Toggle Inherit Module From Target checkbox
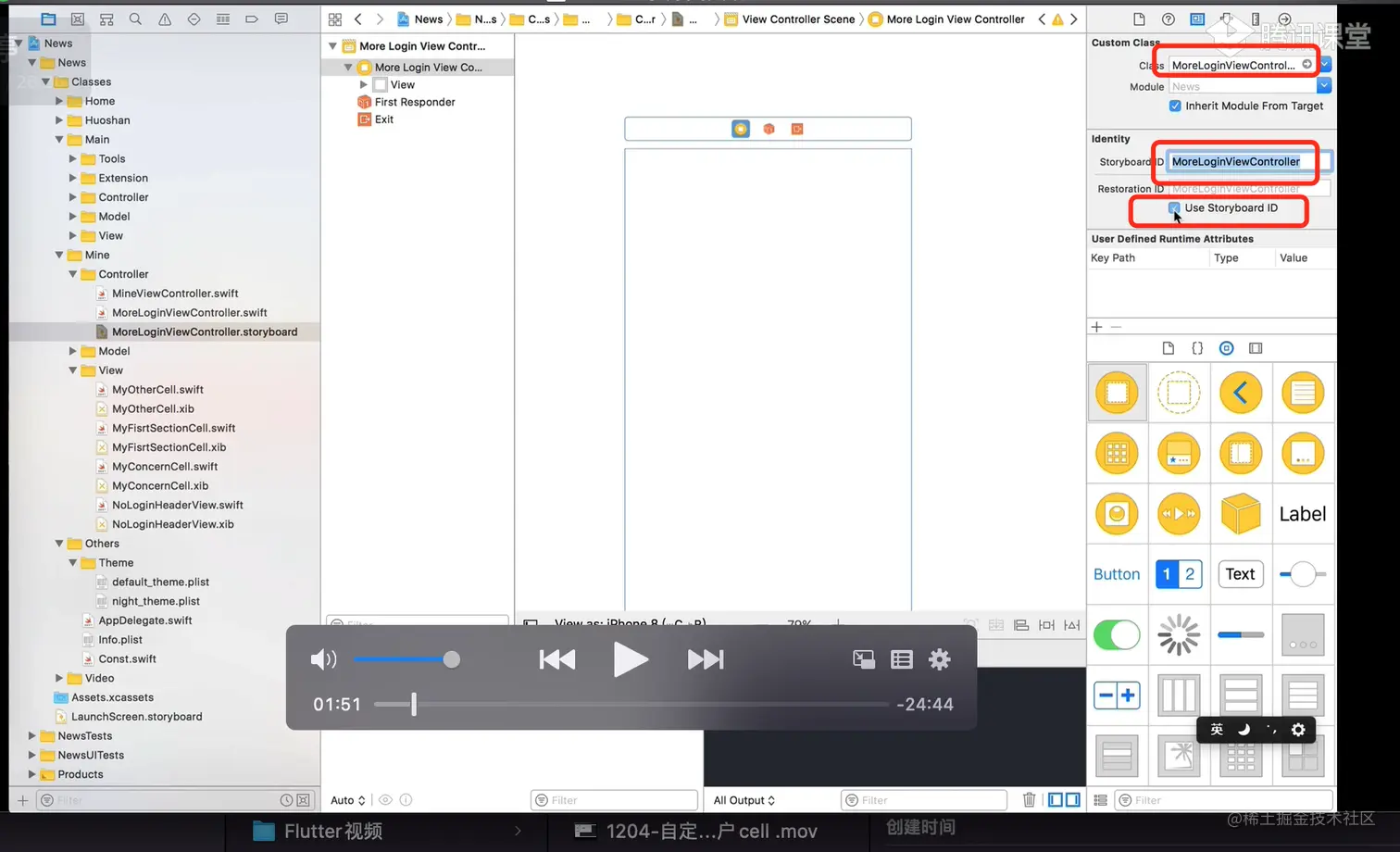 pos(1175,106)
